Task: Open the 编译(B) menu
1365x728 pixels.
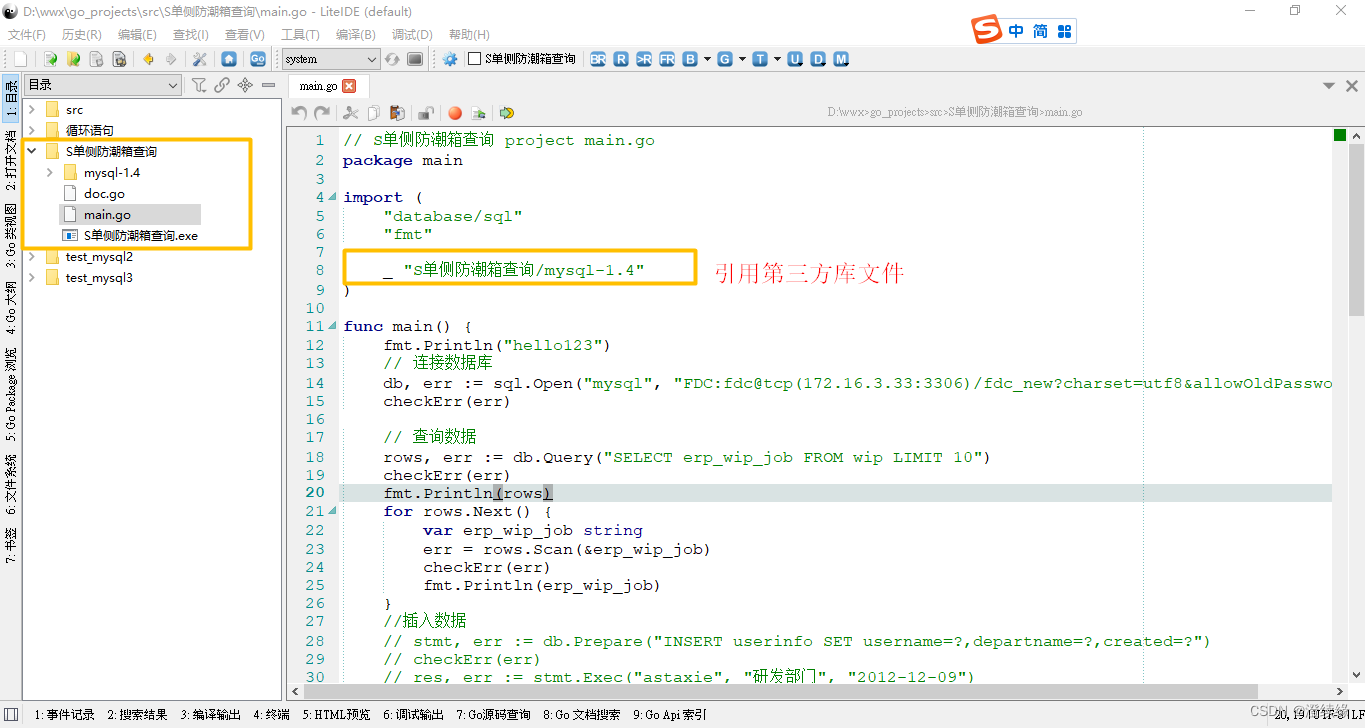Action: [355, 34]
